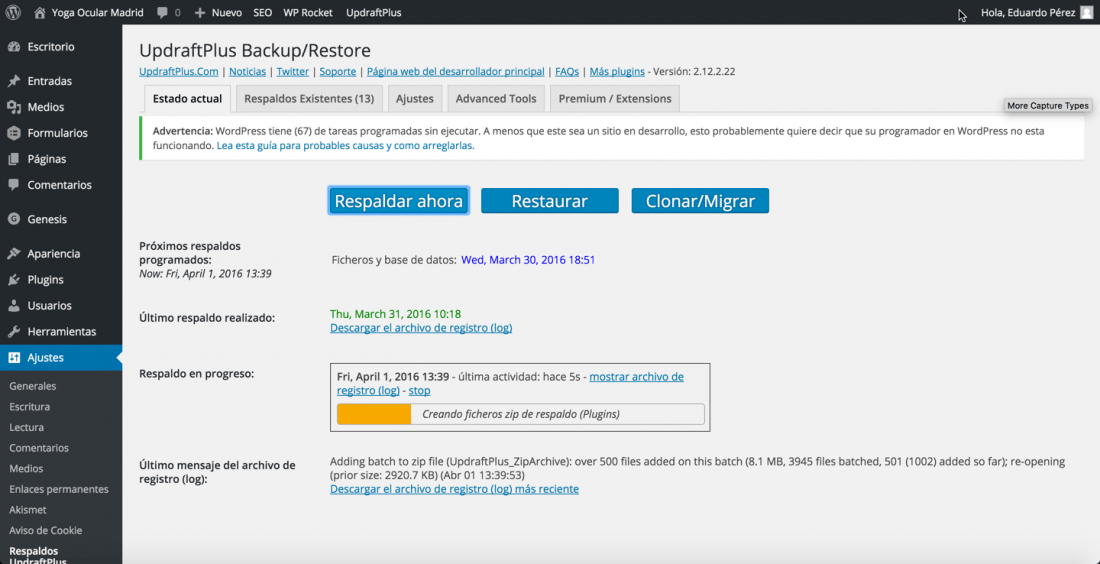The width and height of the screenshot is (1100, 564).
Task: Click the Apariencia paintbrush icon
Action: [13, 254]
